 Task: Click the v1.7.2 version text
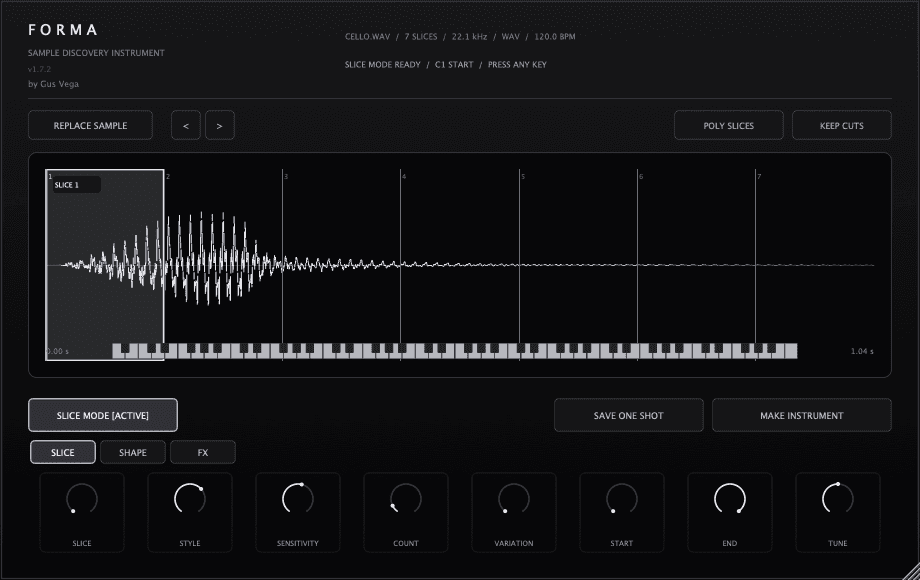coord(39,69)
